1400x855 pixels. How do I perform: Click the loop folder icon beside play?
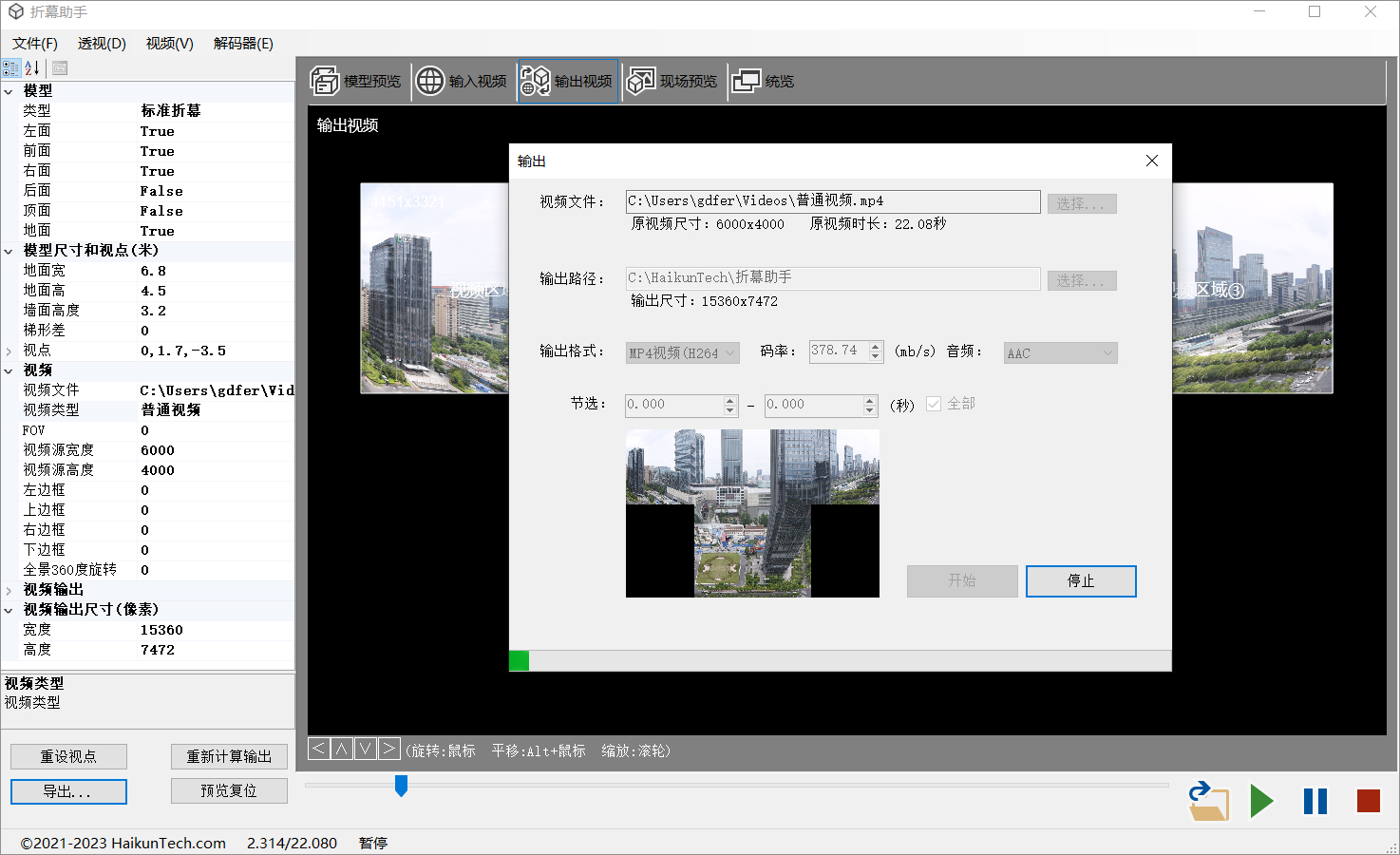click(1208, 802)
